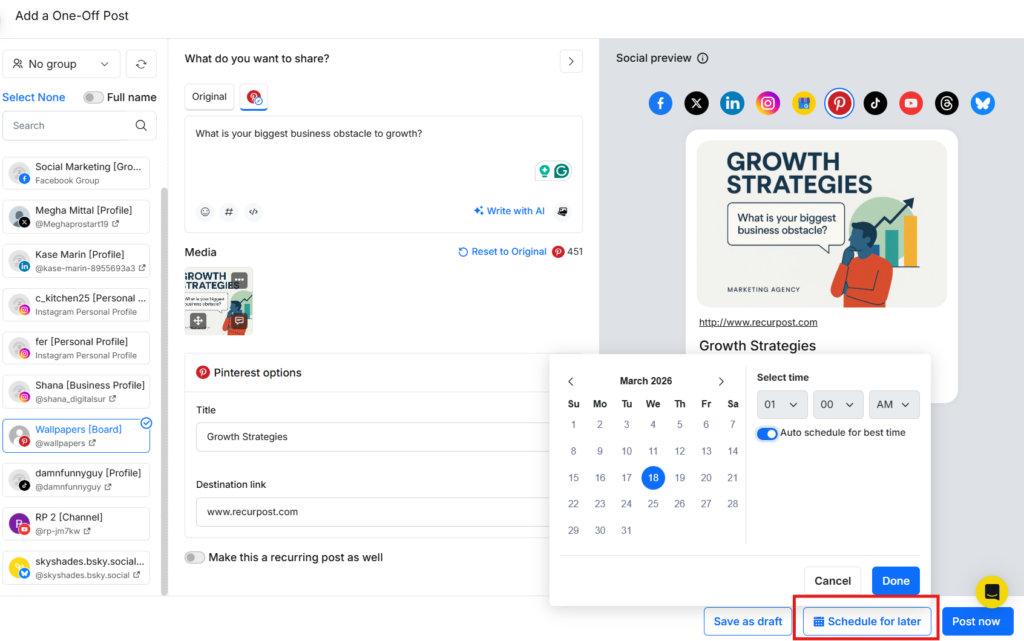This screenshot has width=1024, height=641.
Task: Toggle Make this a recurring post
Action: click(194, 557)
